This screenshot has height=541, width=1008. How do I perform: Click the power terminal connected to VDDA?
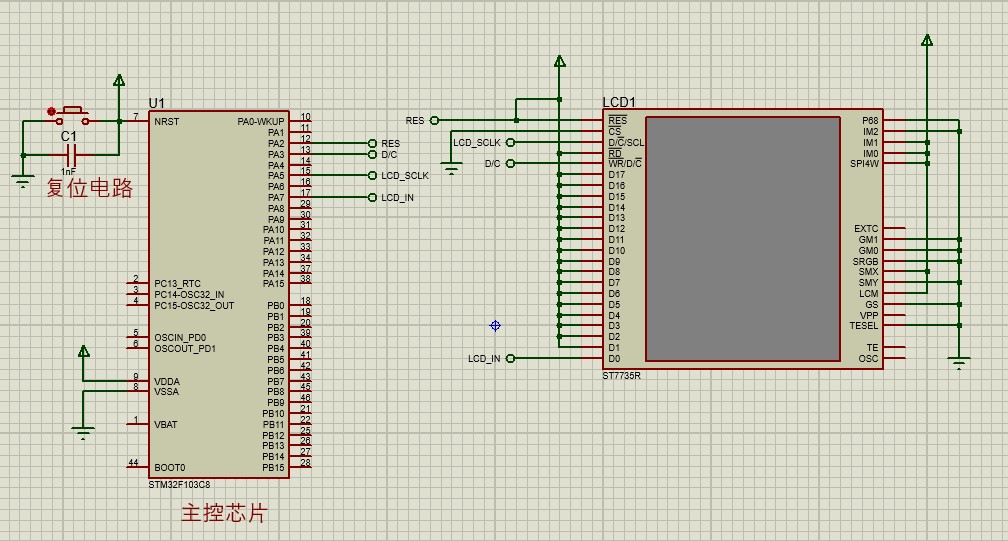tap(83, 352)
